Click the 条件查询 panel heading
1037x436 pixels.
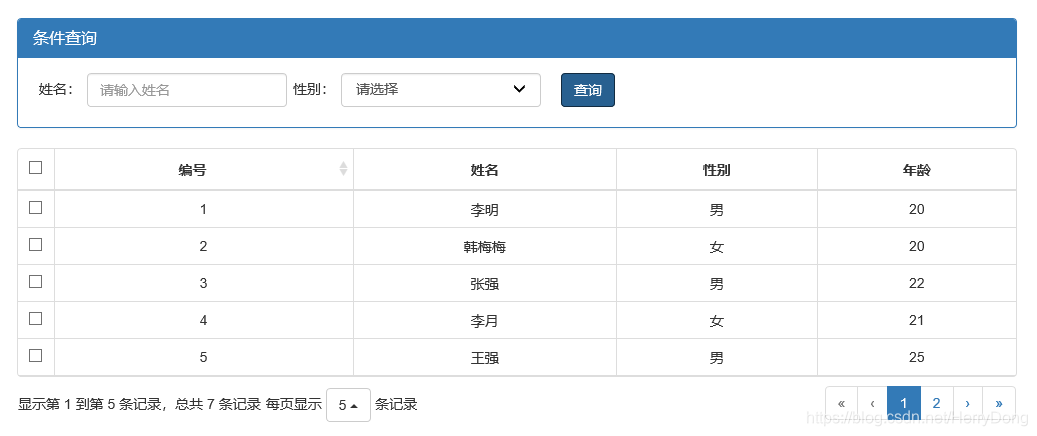[x=517, y=38]
